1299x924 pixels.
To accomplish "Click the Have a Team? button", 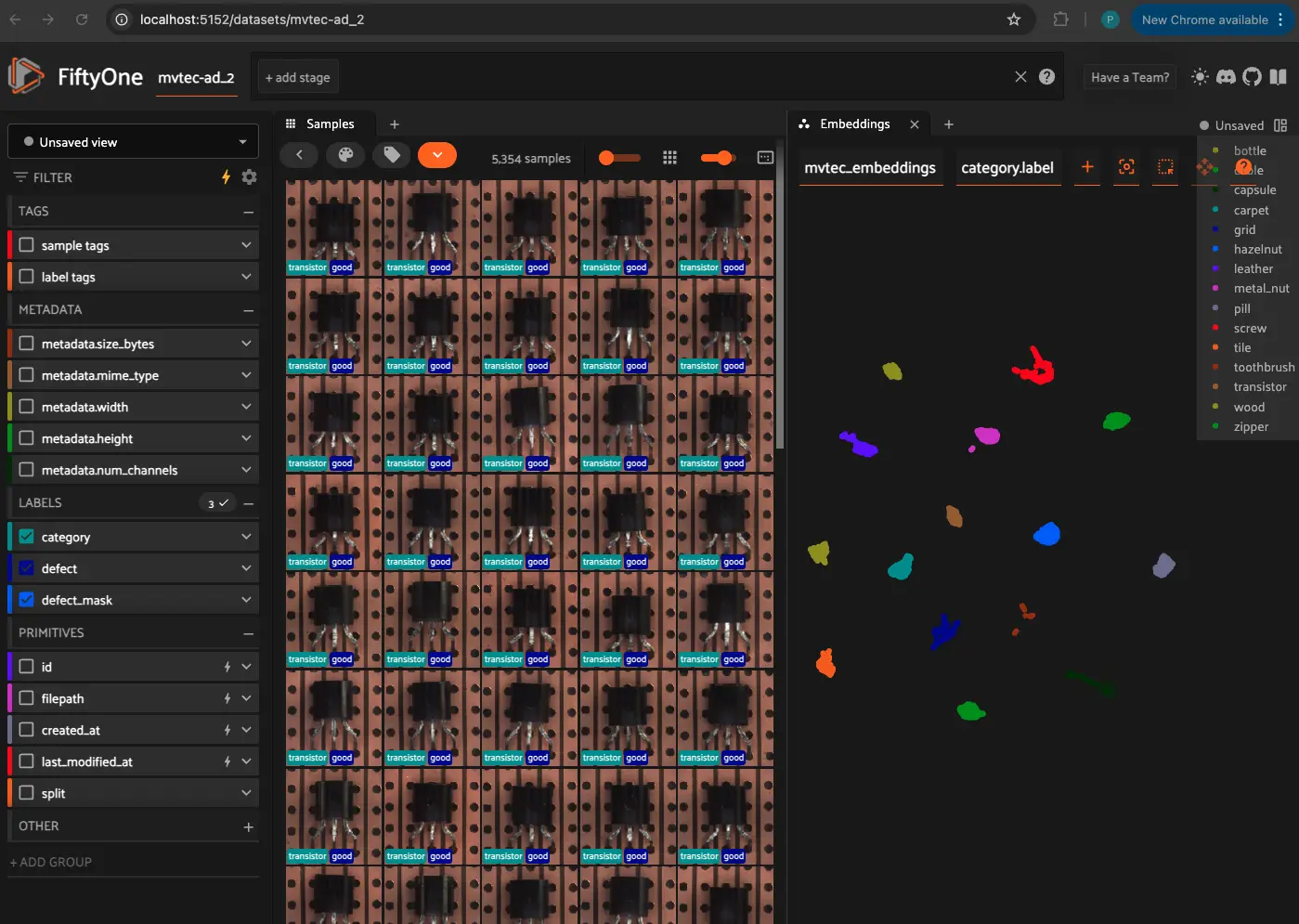I will [x=1129, y=78].
